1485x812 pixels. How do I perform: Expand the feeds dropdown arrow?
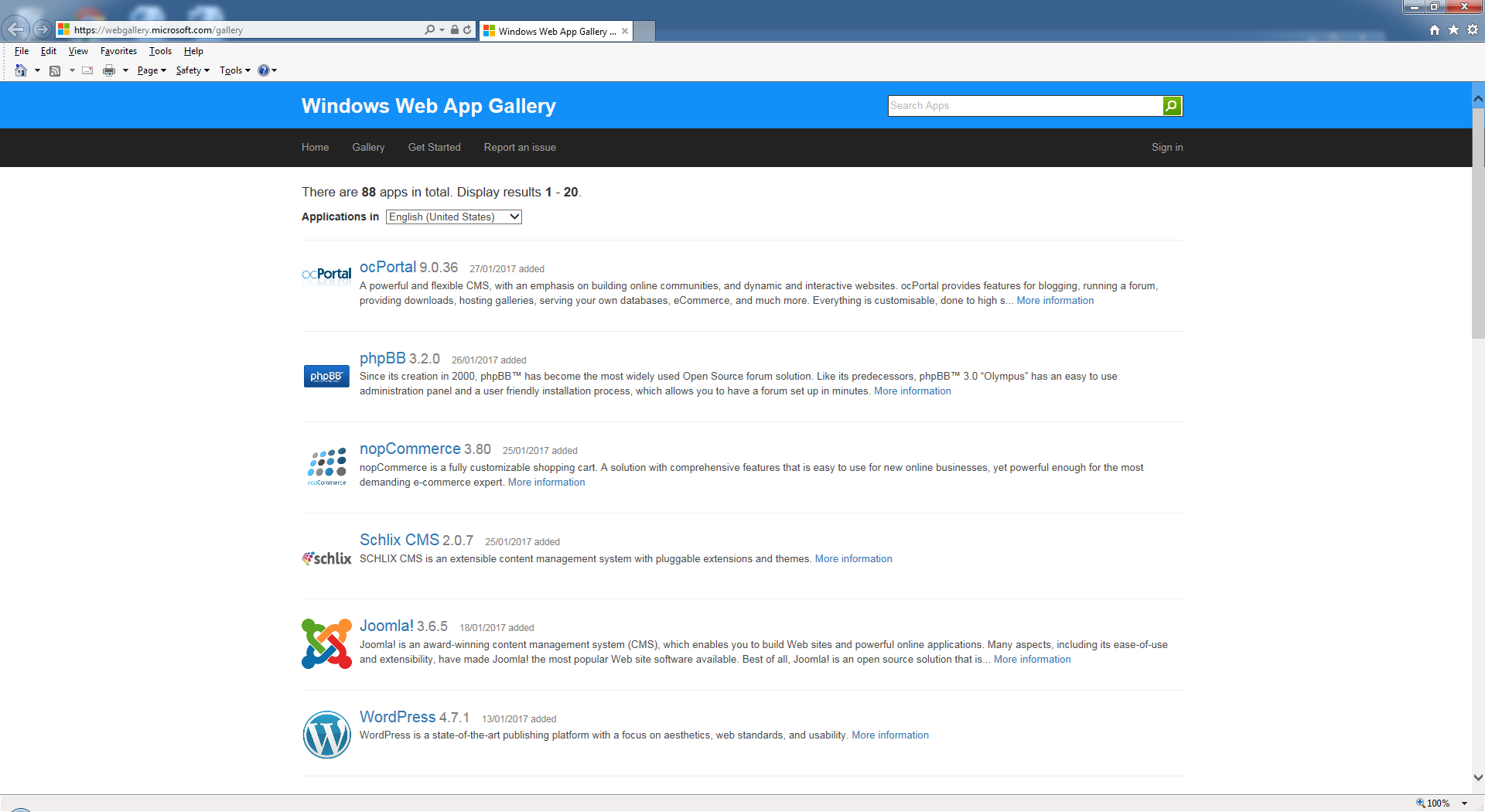pyautogui.click(x=72, y=70)
